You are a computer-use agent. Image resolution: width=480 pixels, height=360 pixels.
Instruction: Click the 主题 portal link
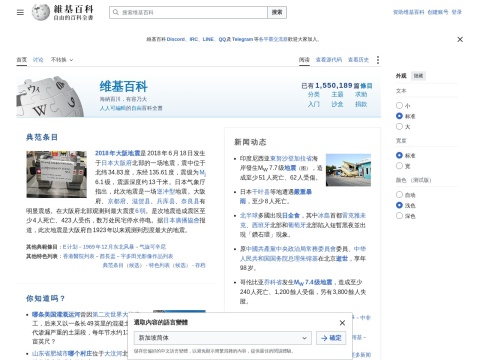[337, 94]
